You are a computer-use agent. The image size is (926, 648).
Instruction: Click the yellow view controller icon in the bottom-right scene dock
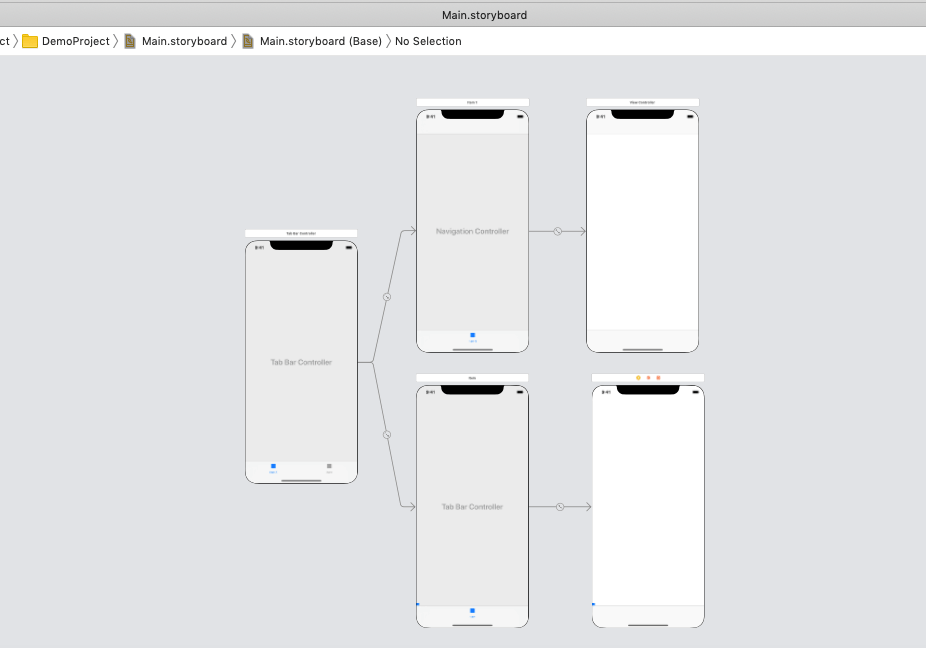(638, 378)
